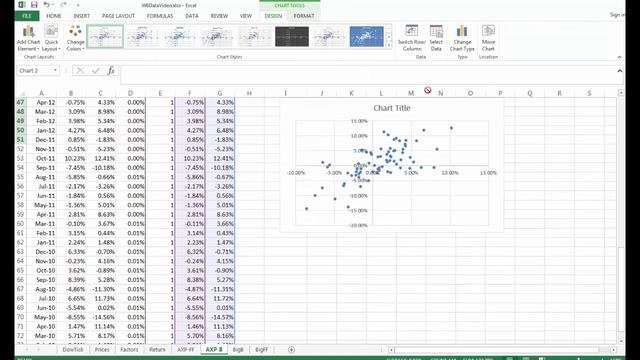Click the Excel application icon

click(22, 5)
